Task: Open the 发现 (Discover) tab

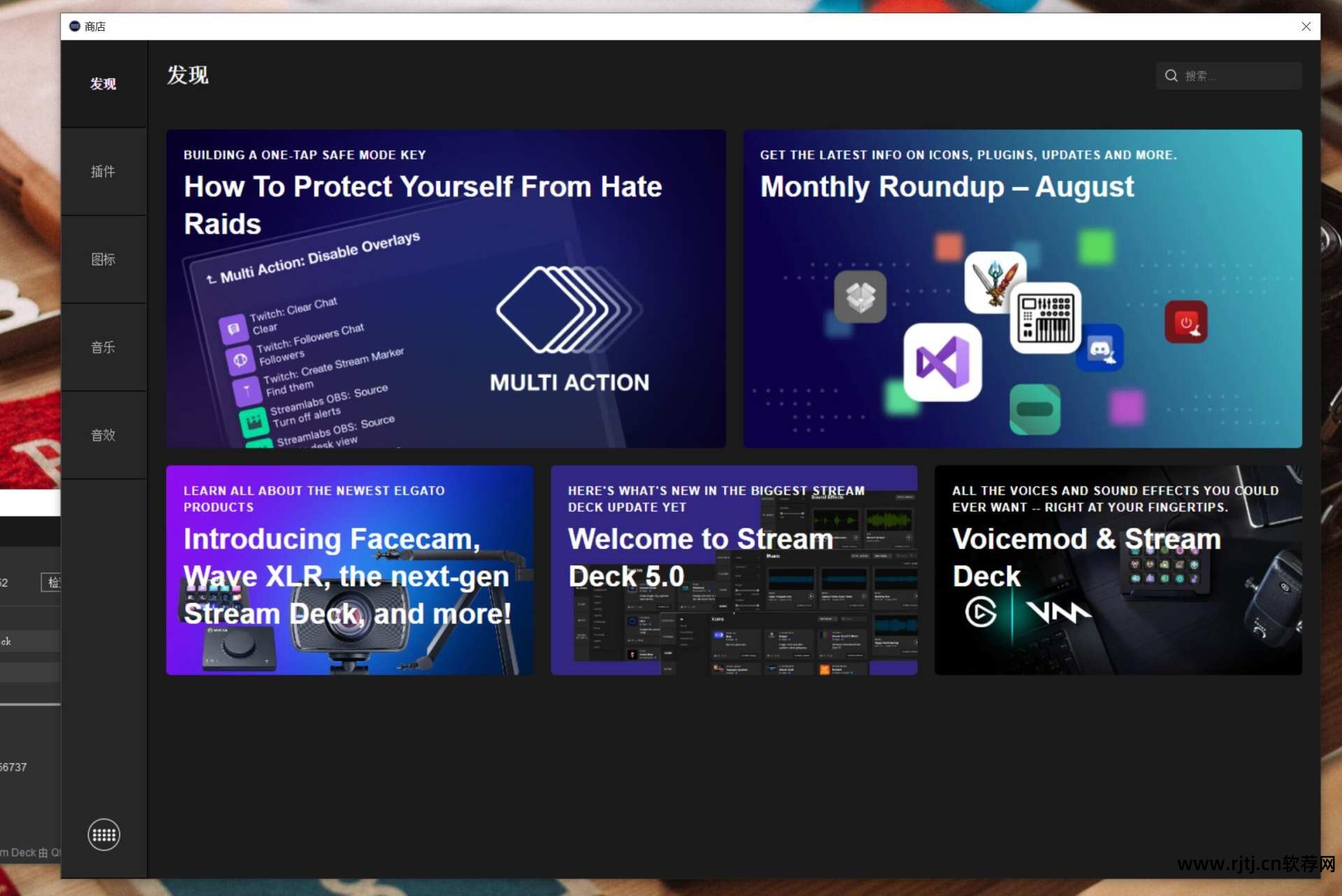Action: (x=103, y=84)
